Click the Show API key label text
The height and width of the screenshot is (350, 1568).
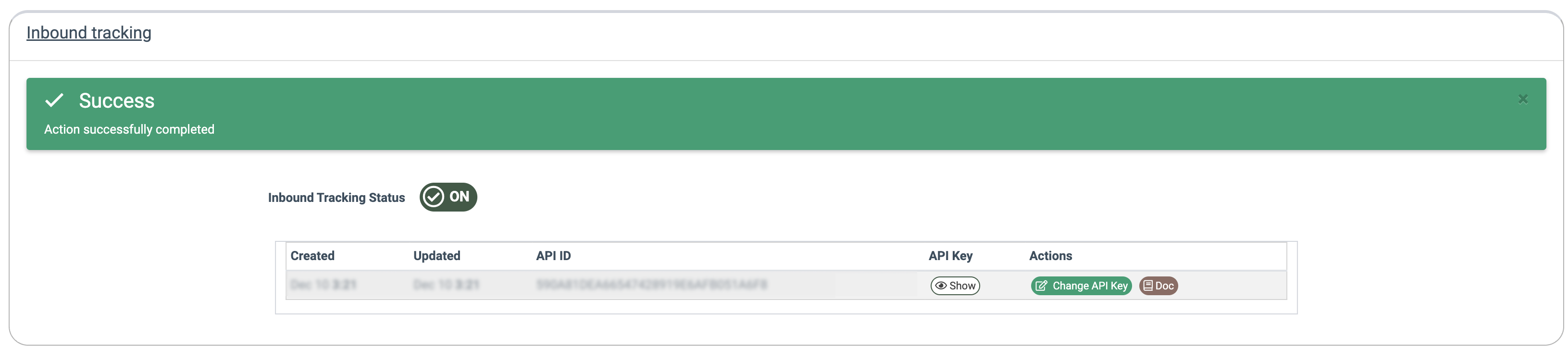(x=962, y=286)
